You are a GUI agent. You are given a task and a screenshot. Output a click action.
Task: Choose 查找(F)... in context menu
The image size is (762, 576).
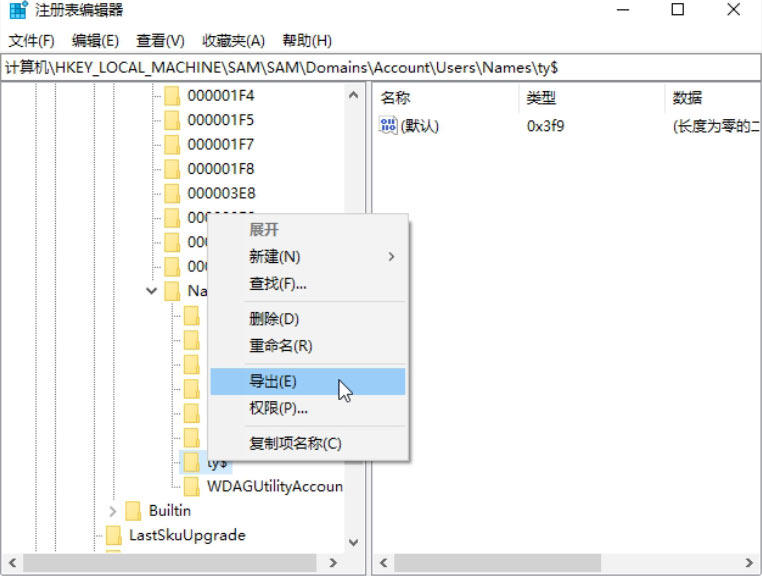coord(308,283)
